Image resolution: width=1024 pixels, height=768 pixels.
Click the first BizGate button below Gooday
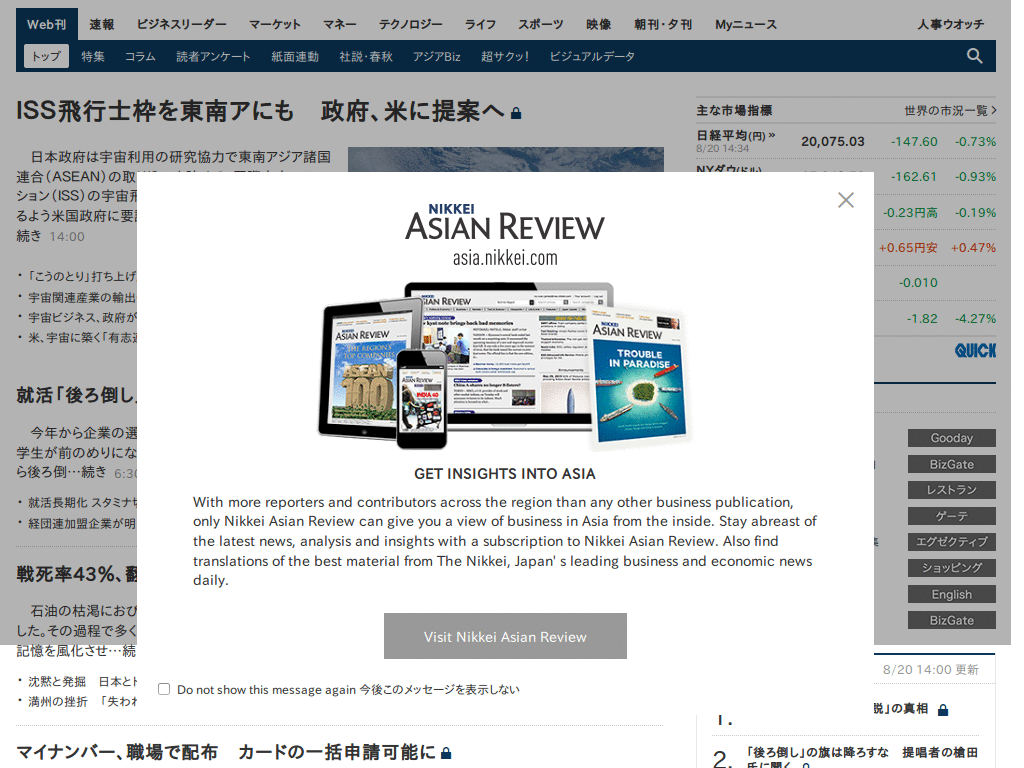(952, 464)
